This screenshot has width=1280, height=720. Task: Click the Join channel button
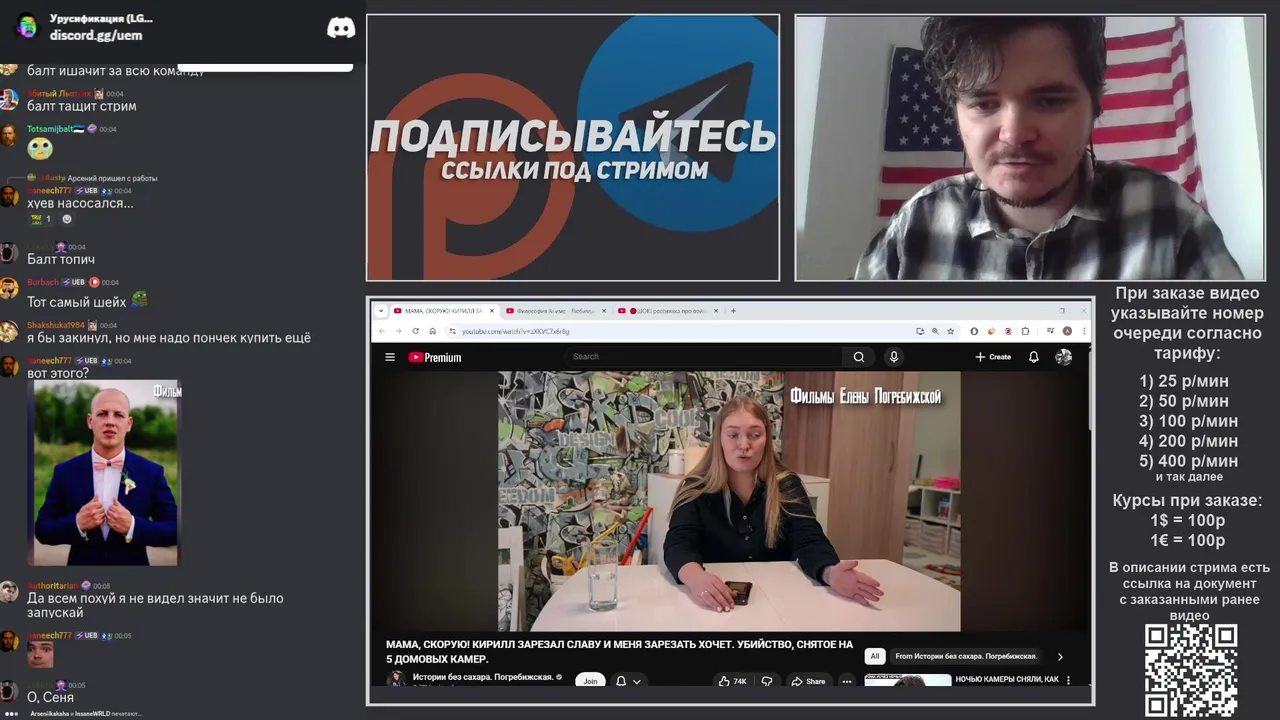(590, 681)
